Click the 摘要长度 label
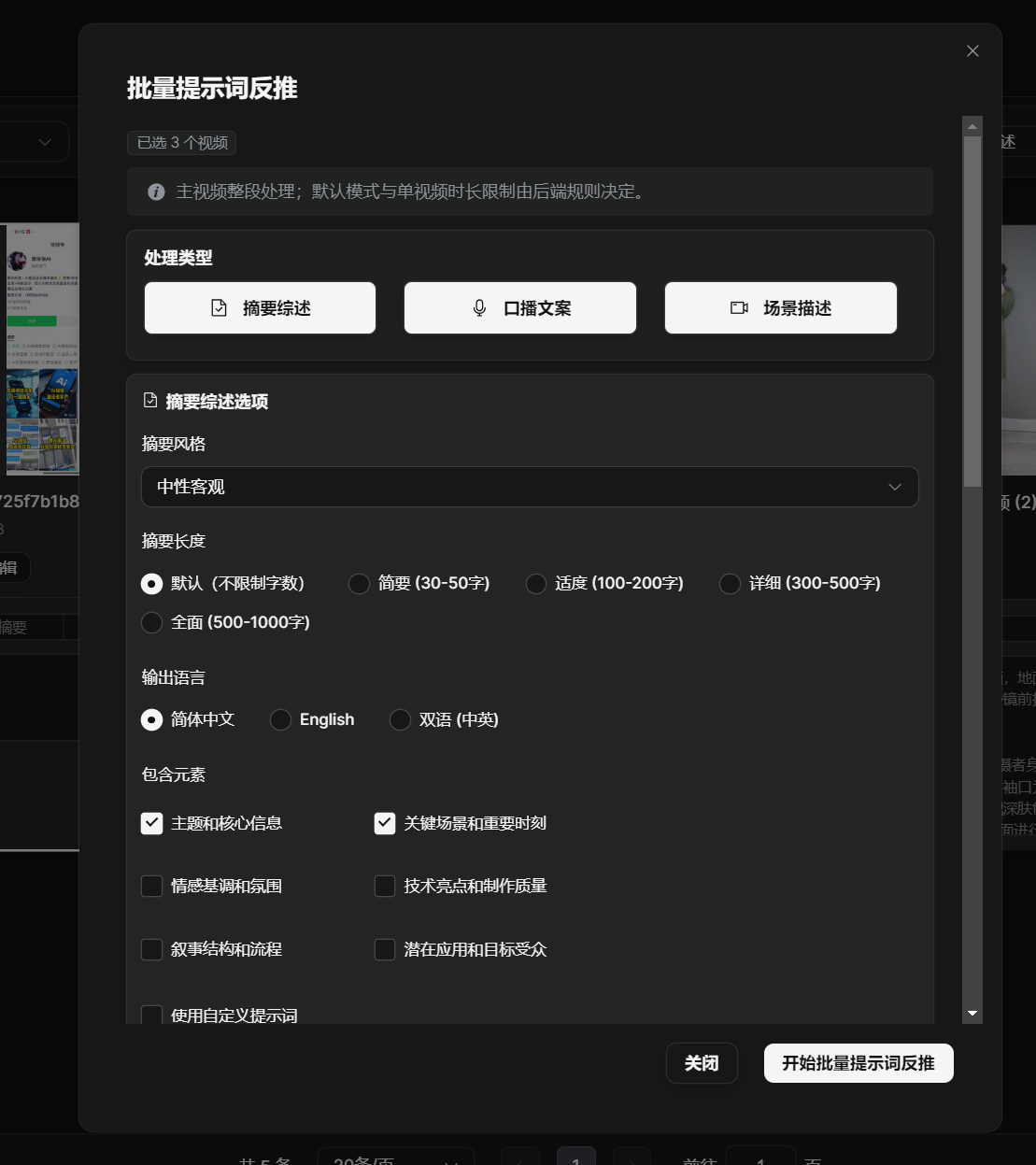Screen dimensions: 1036x1165 click(174, 541)
